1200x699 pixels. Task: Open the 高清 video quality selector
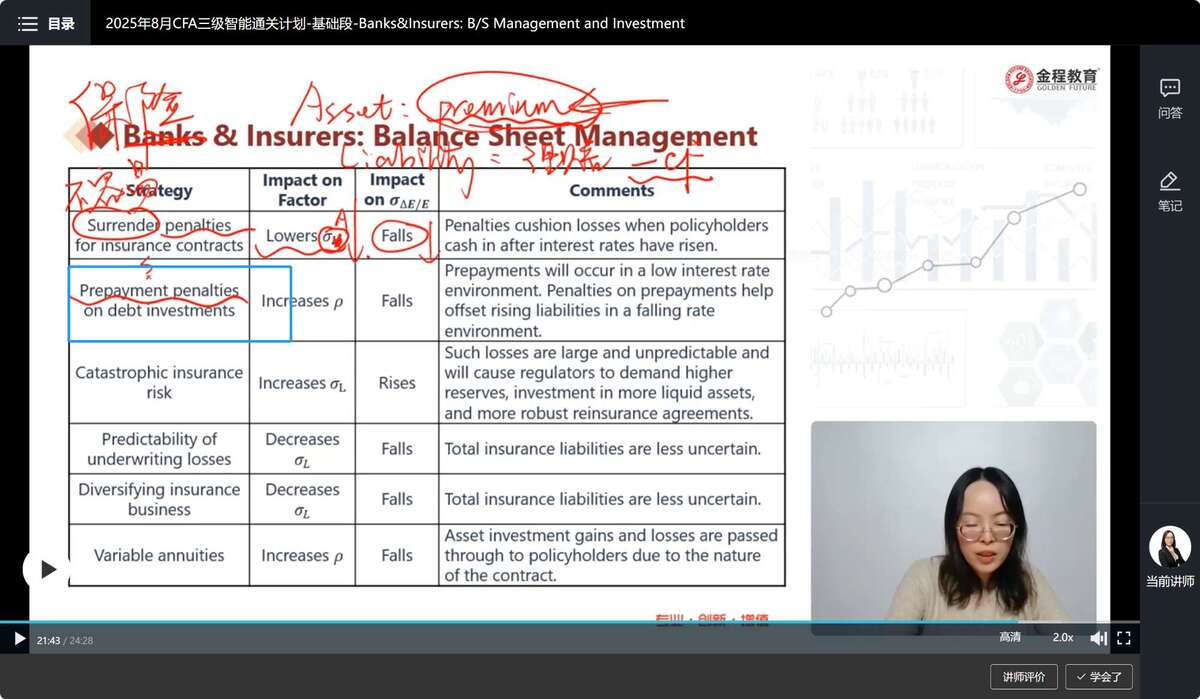point(1010,638)
